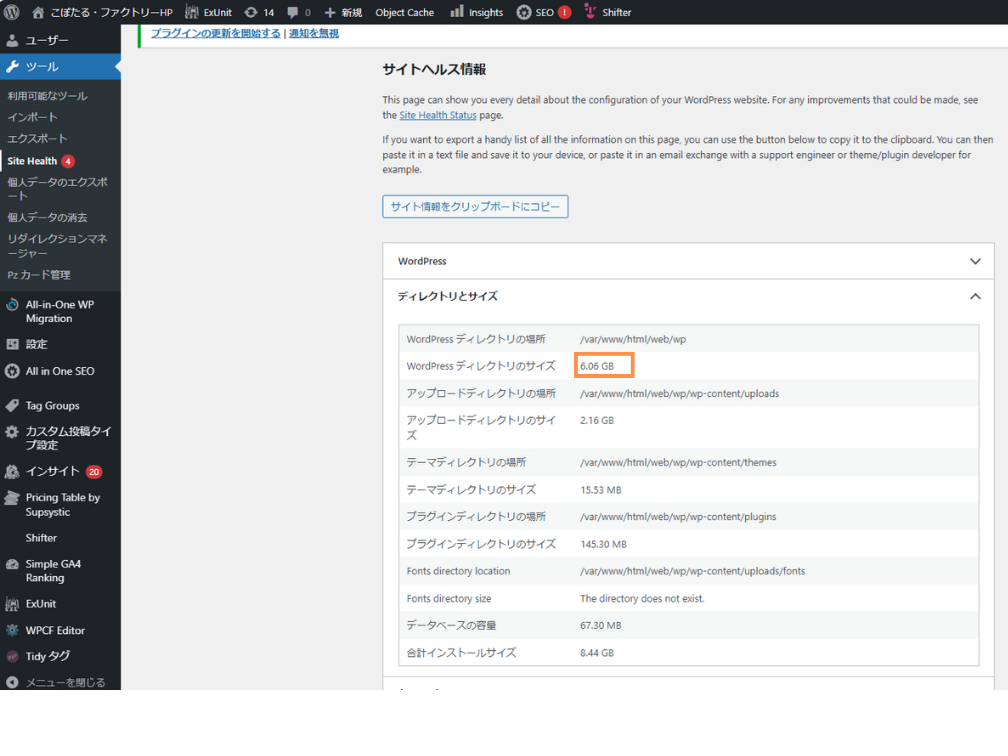
Task: Expand the WordPress section chevron
Action: (975, 261)
